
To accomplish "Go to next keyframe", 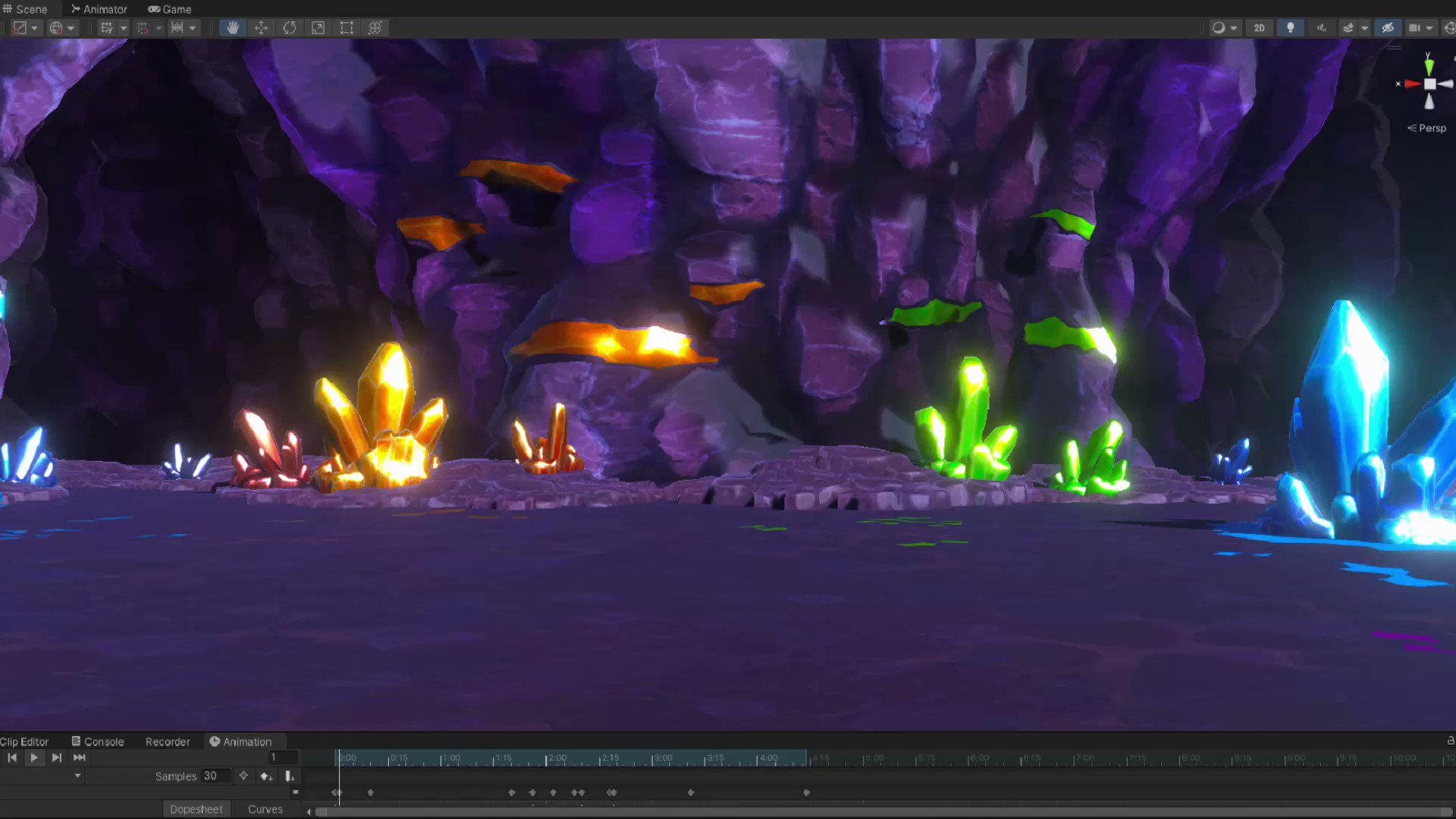I will click(x=57, y=758).
